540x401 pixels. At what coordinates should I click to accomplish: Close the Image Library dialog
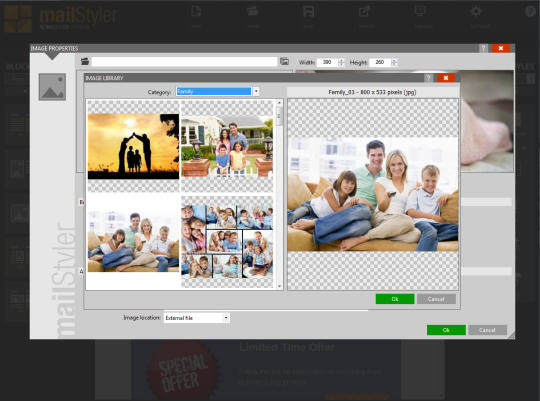(x=446, y=78)
